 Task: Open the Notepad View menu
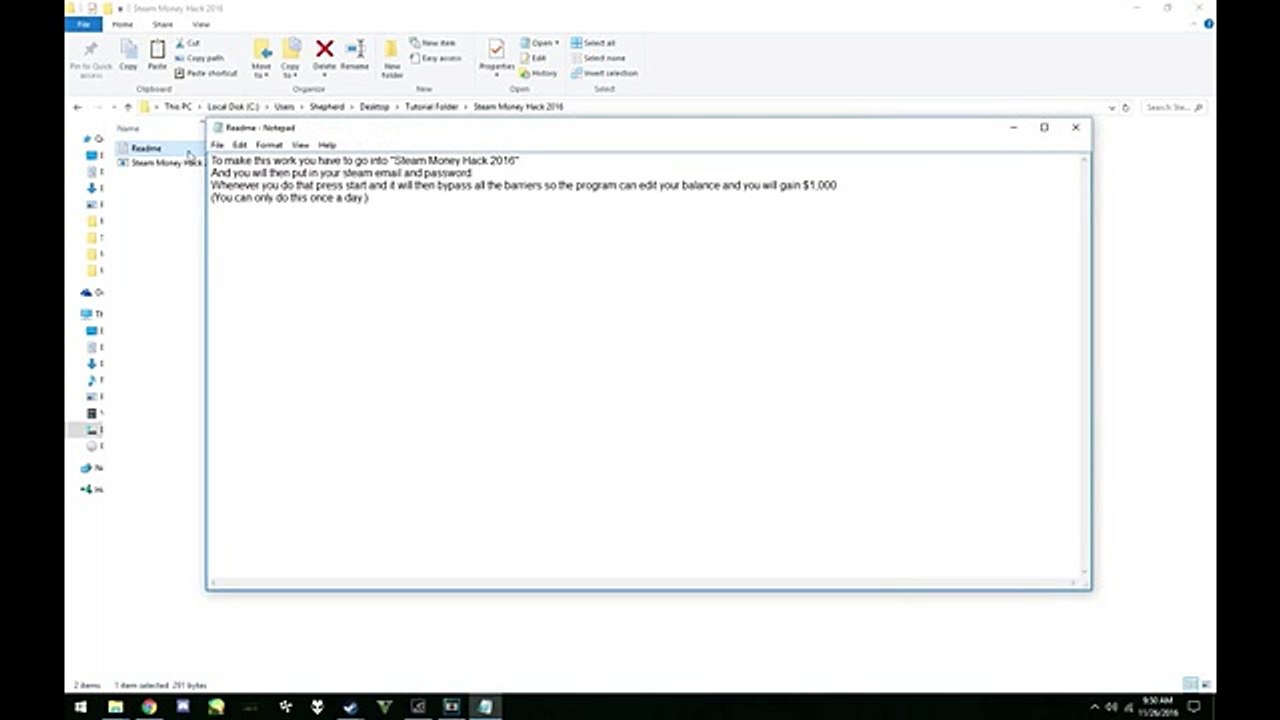point(300,145)
